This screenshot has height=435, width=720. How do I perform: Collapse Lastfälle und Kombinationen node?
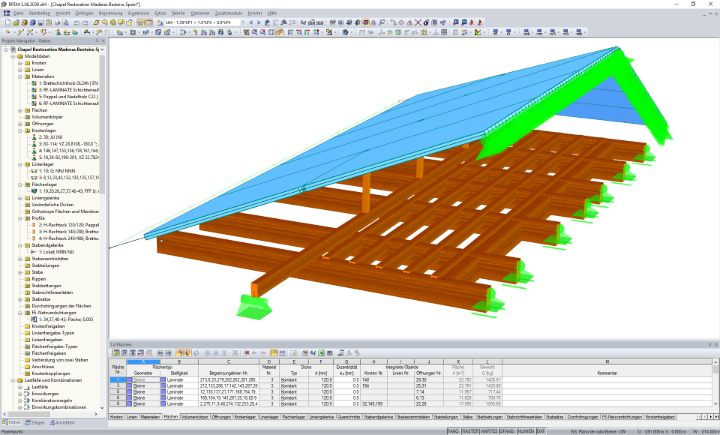tap(13, 380)
